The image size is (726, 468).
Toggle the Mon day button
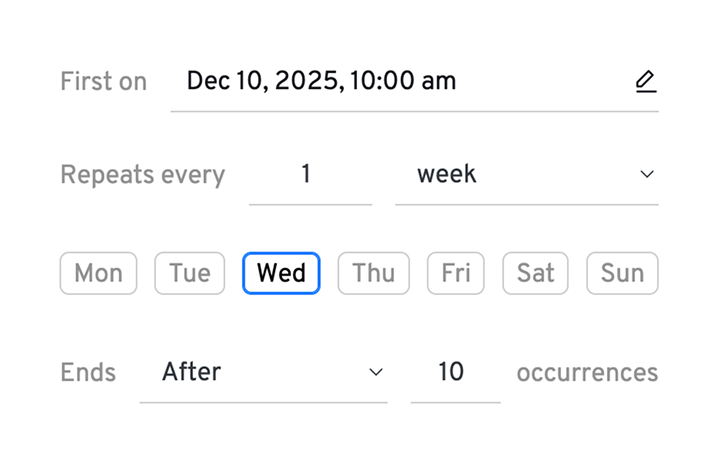(x=98, y=273)
